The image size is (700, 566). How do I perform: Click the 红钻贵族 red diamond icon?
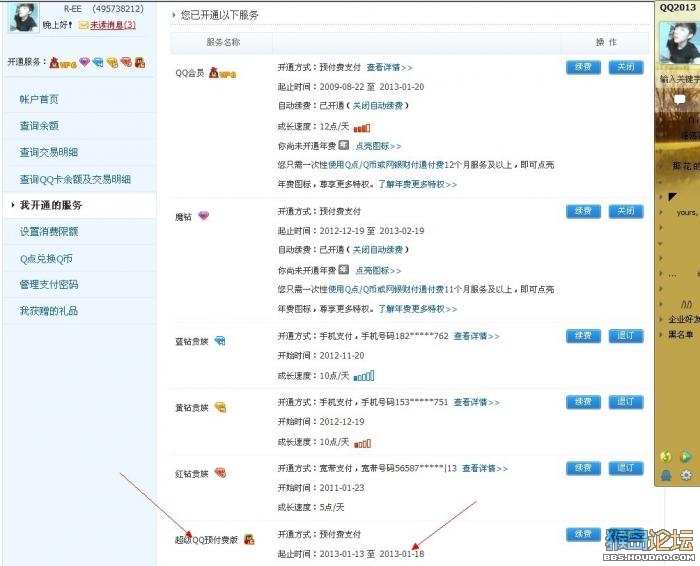[220, 473]
